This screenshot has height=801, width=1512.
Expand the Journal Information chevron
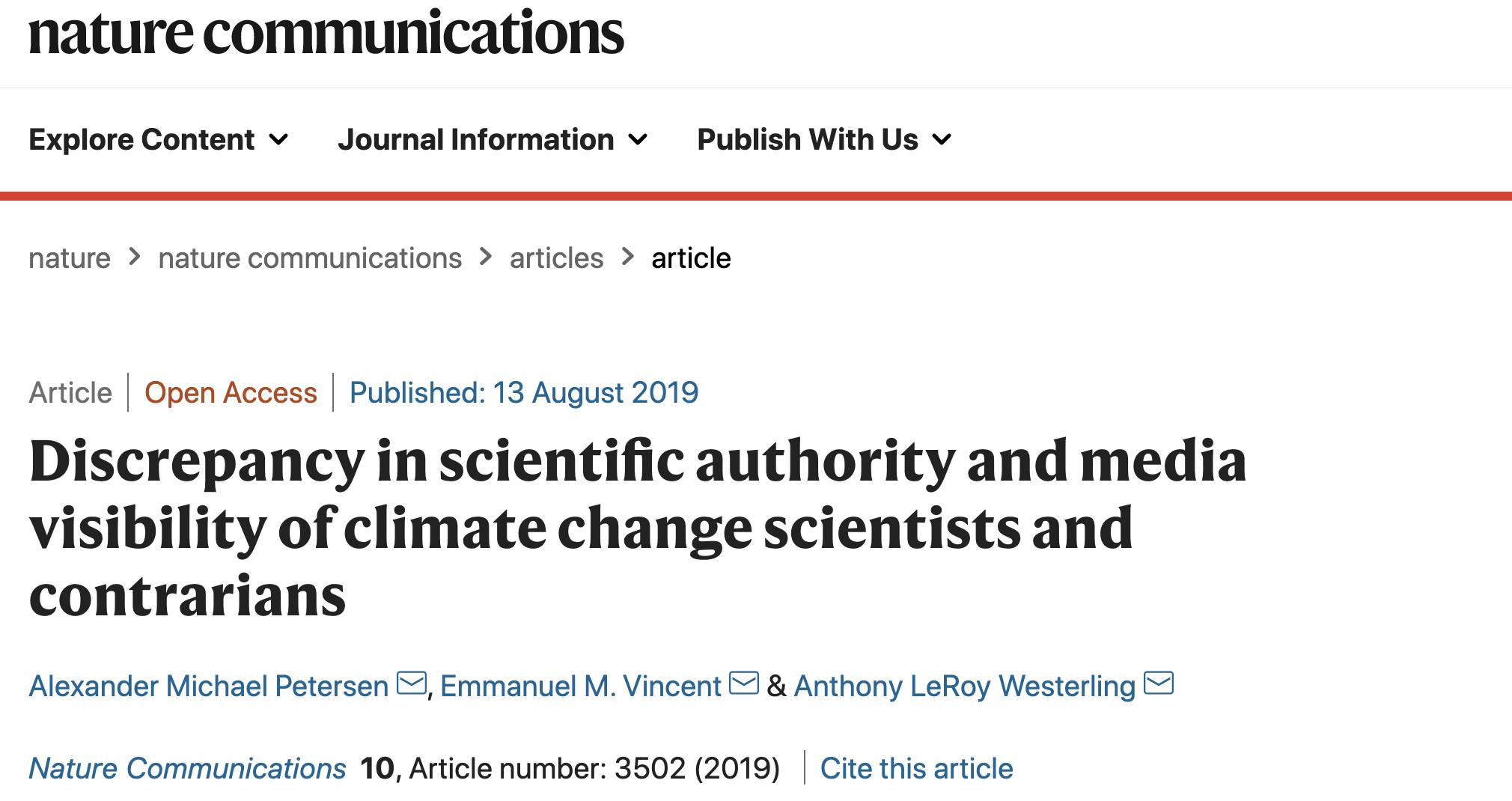point(638,140)
